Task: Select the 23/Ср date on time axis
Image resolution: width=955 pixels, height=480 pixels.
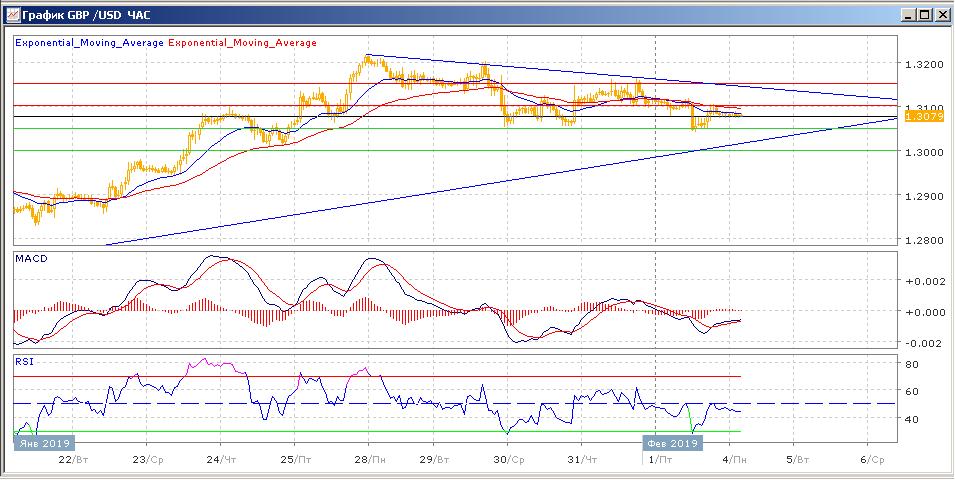Action: click(148, 459)
